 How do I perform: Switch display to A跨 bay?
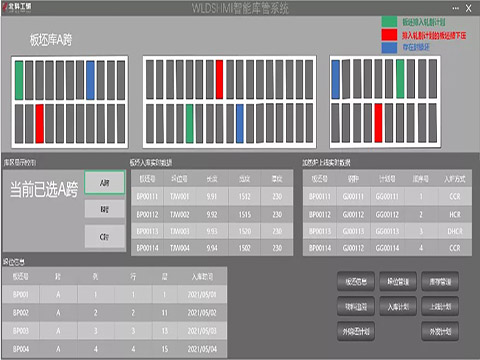[x=105, y=182]
